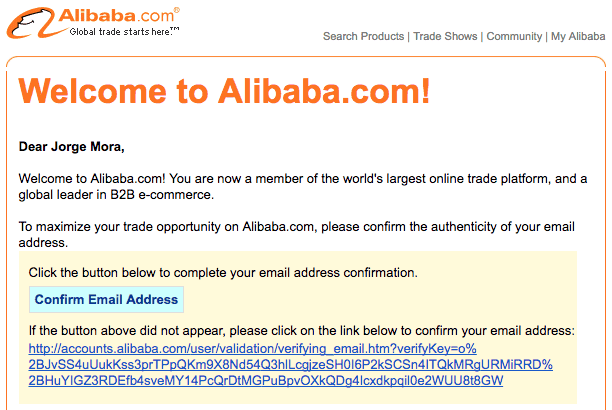Click the 'Global trade starts here' tagline
This screenshot has height=410, width=612.
(122, 32)
